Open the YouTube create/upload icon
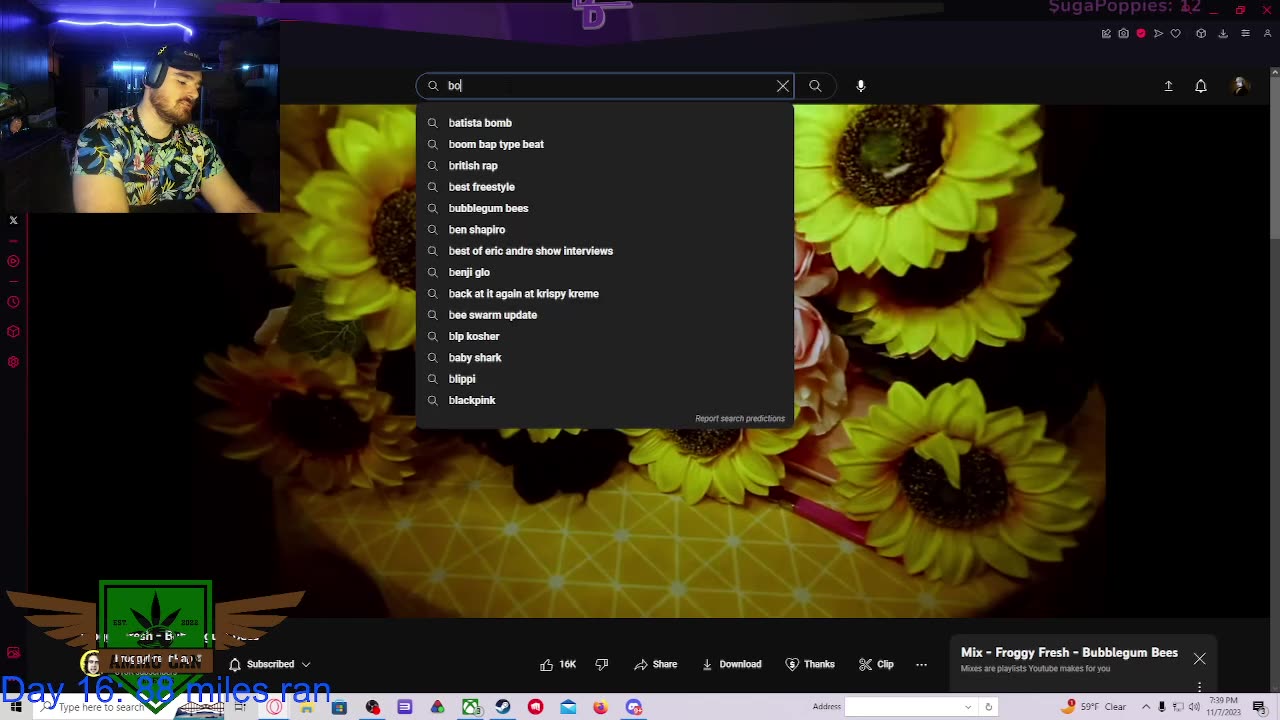 [1168, 86]
